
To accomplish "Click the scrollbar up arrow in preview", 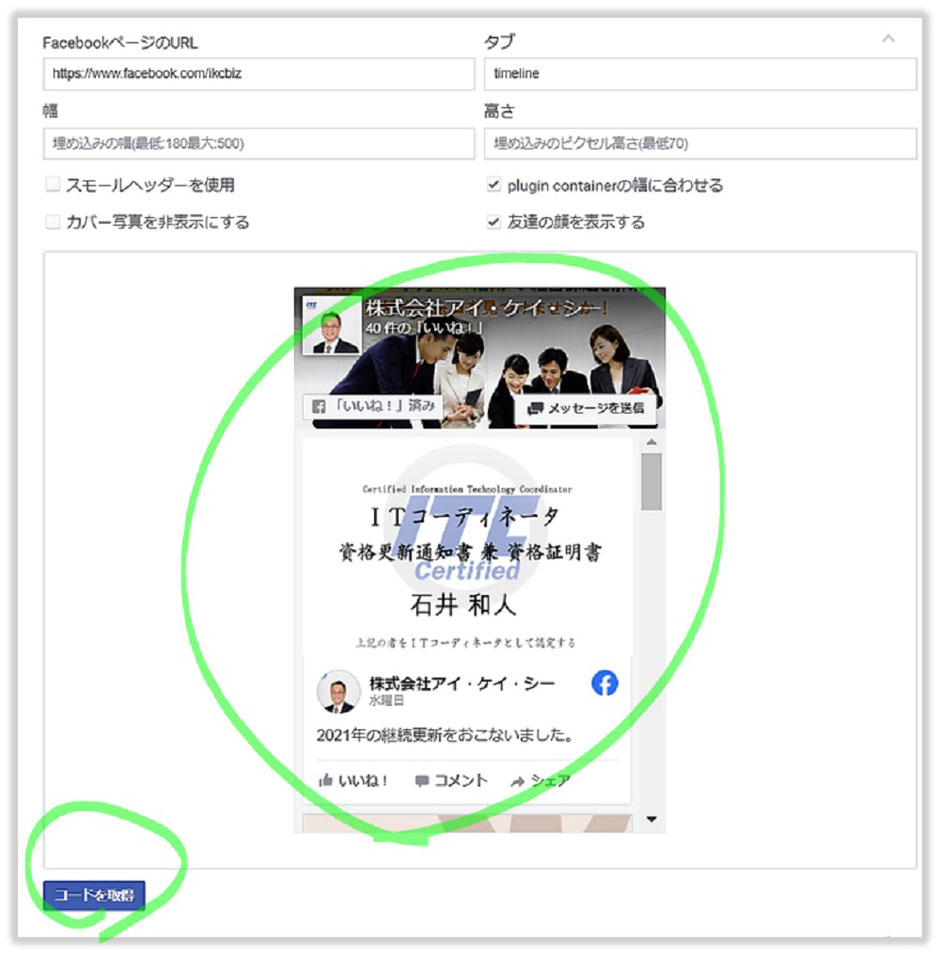I will pos(651,442).
